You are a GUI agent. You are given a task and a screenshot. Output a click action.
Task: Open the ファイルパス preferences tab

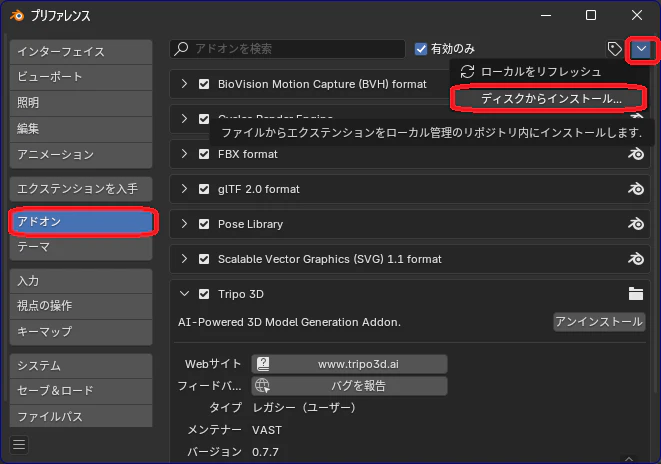(81, 416)
